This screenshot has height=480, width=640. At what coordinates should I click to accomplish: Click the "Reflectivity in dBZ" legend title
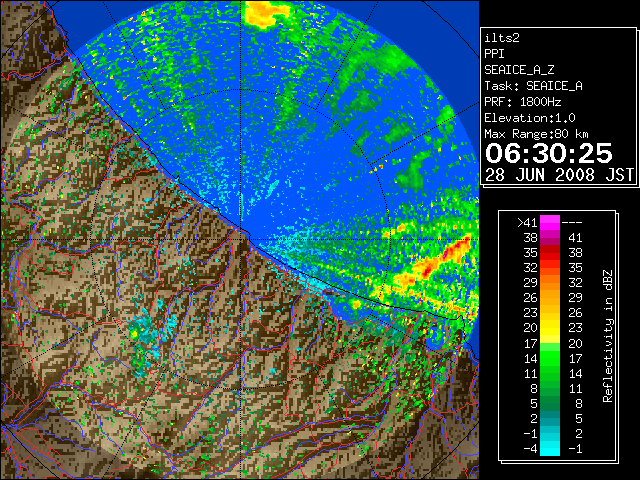point(608,336)
